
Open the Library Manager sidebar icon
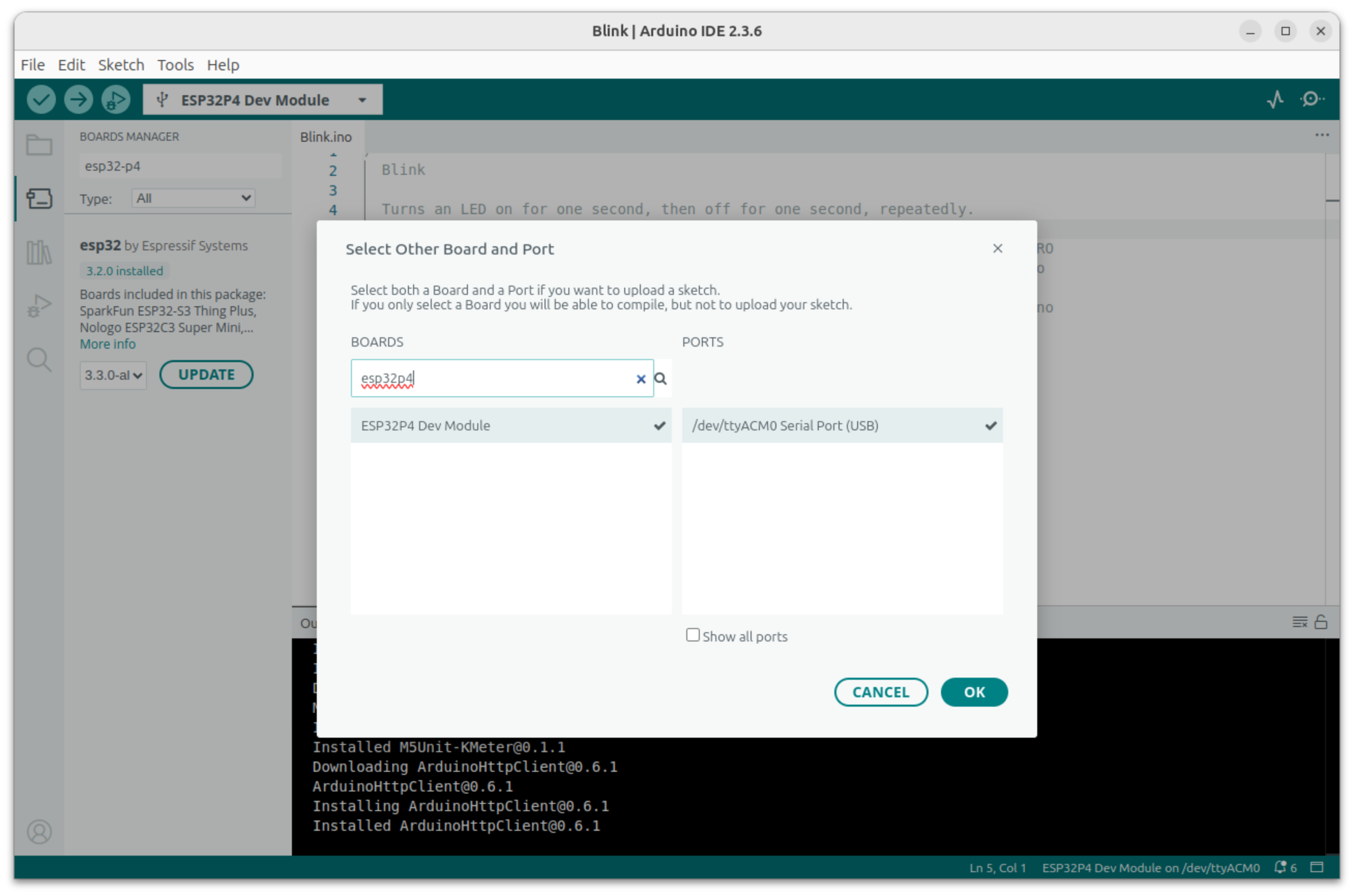[x=39, y=252]
